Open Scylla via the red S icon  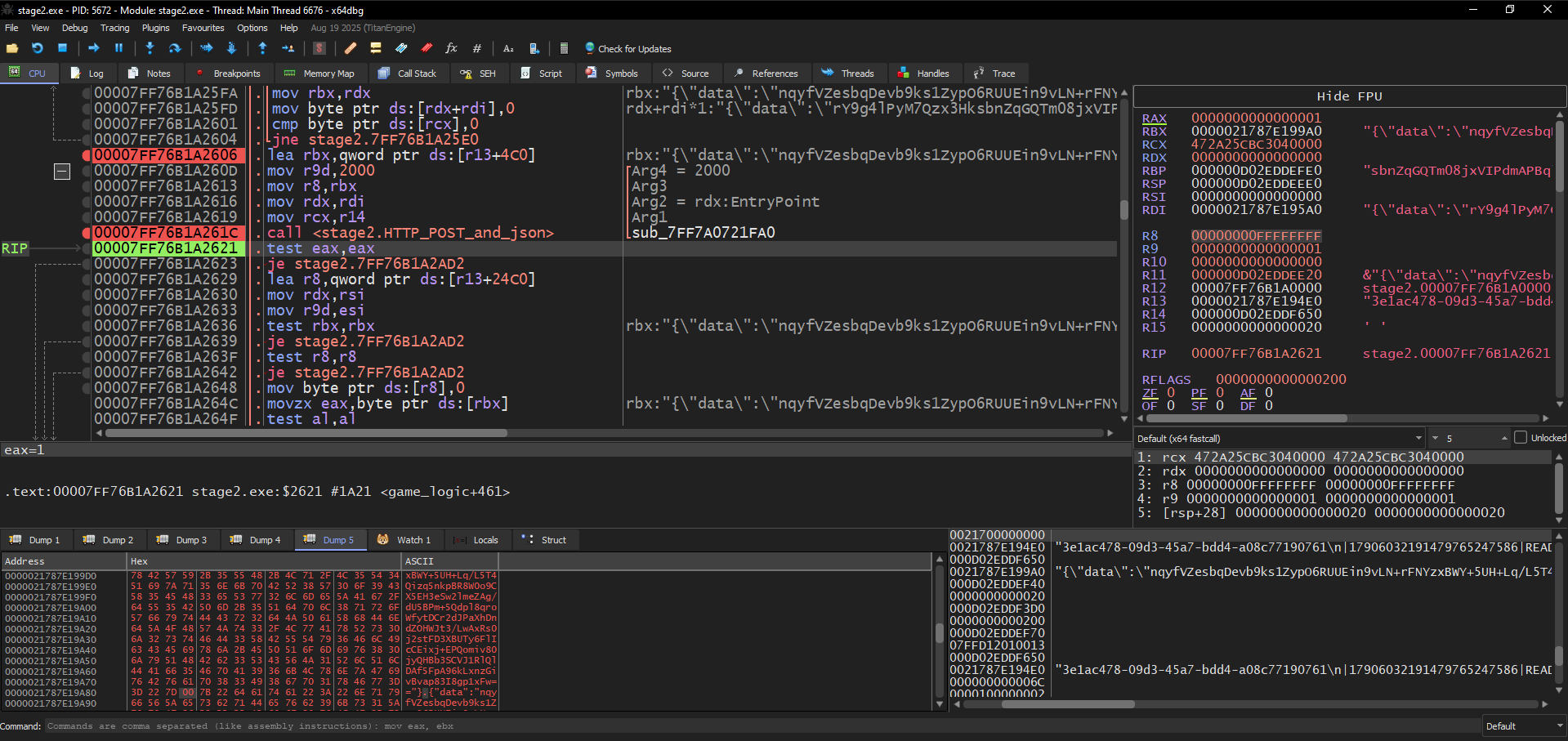click(x=319, y=48)
